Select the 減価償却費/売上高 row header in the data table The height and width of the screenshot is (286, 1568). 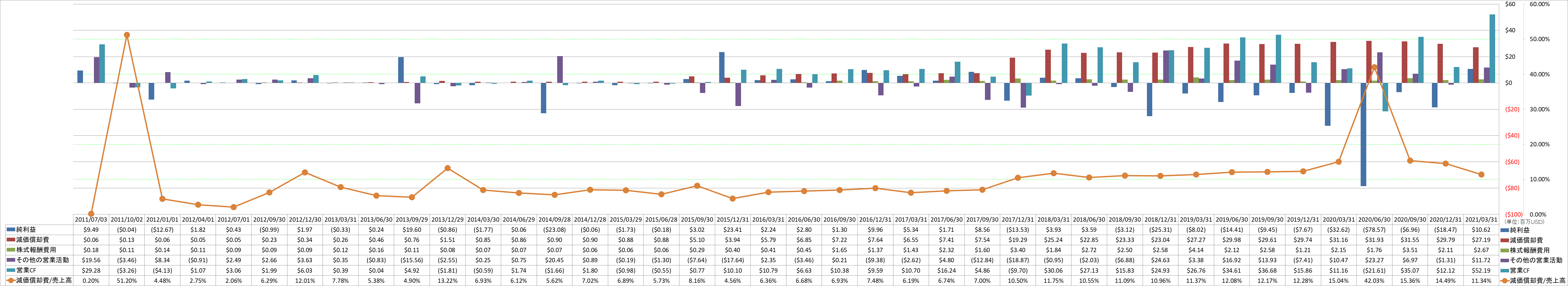point(39,280)
